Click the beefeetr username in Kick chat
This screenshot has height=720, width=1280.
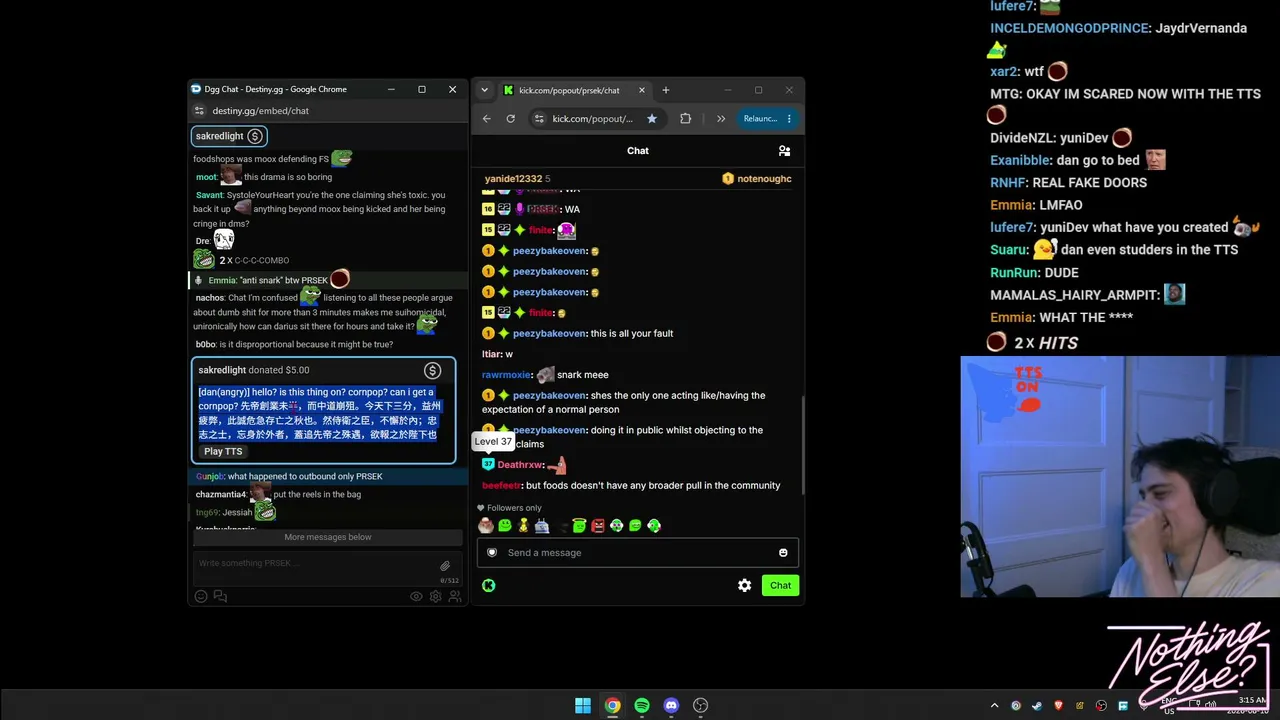[x=501, y=485]
